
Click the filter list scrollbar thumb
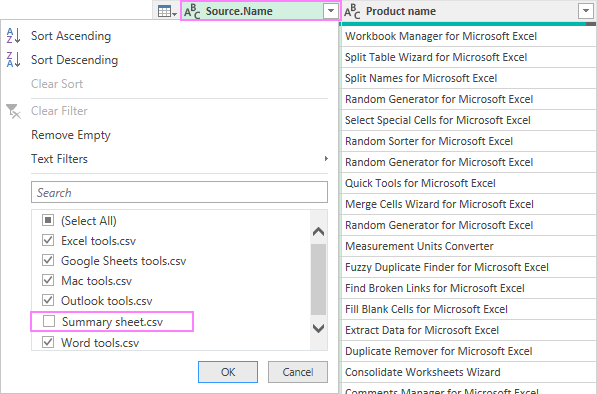(x=318, y=279)
